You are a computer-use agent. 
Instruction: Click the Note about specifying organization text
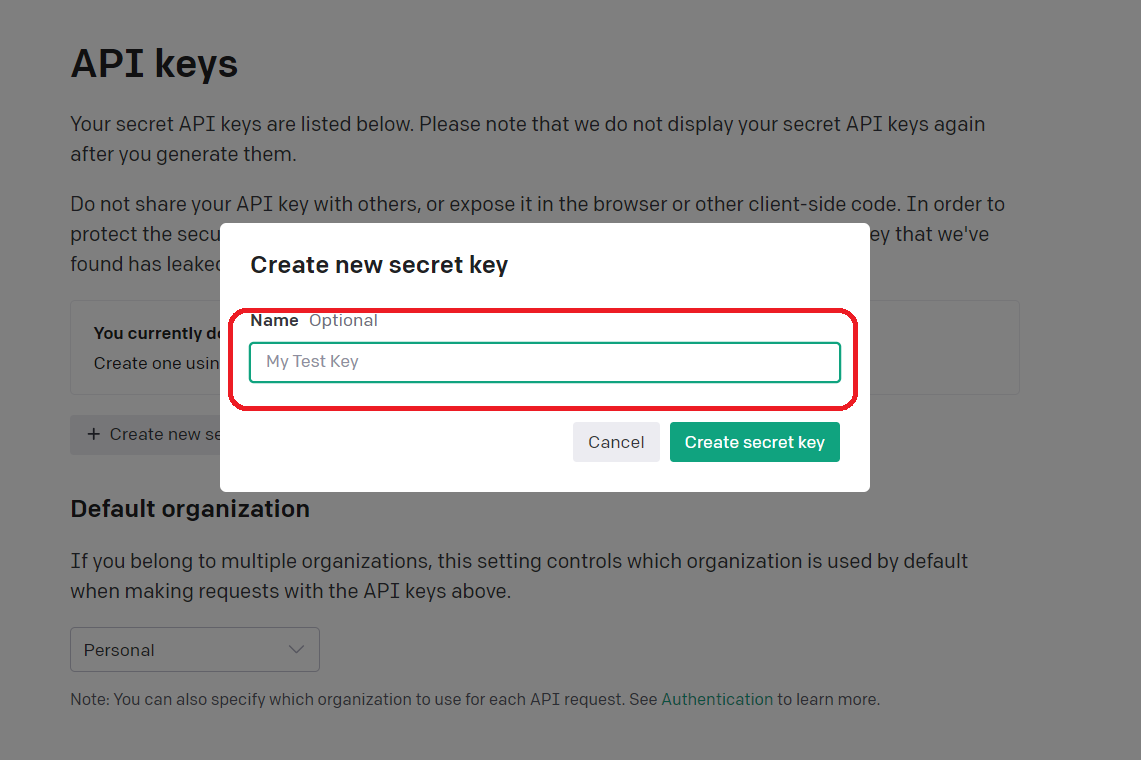[475, 699]
